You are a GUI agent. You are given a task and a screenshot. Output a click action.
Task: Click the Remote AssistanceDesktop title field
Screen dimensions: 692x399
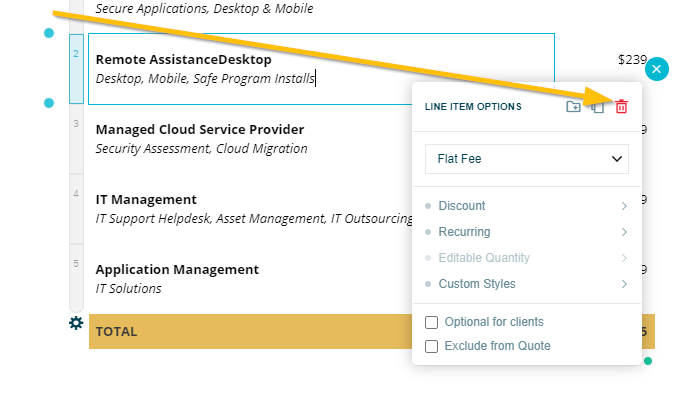tap(184, 60)
